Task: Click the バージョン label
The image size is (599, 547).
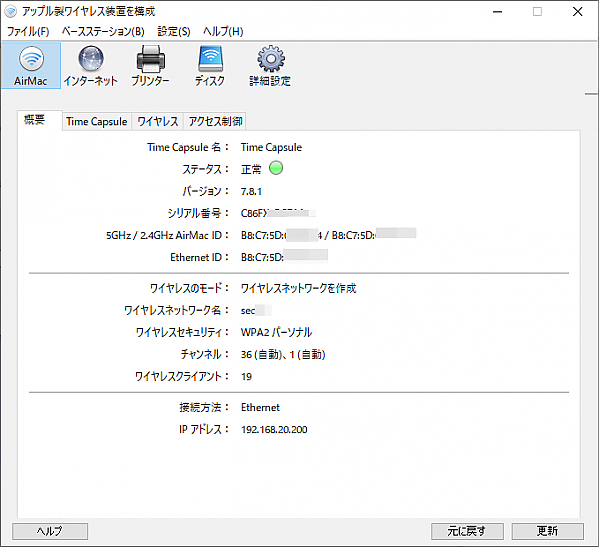Action: (206, 191)
